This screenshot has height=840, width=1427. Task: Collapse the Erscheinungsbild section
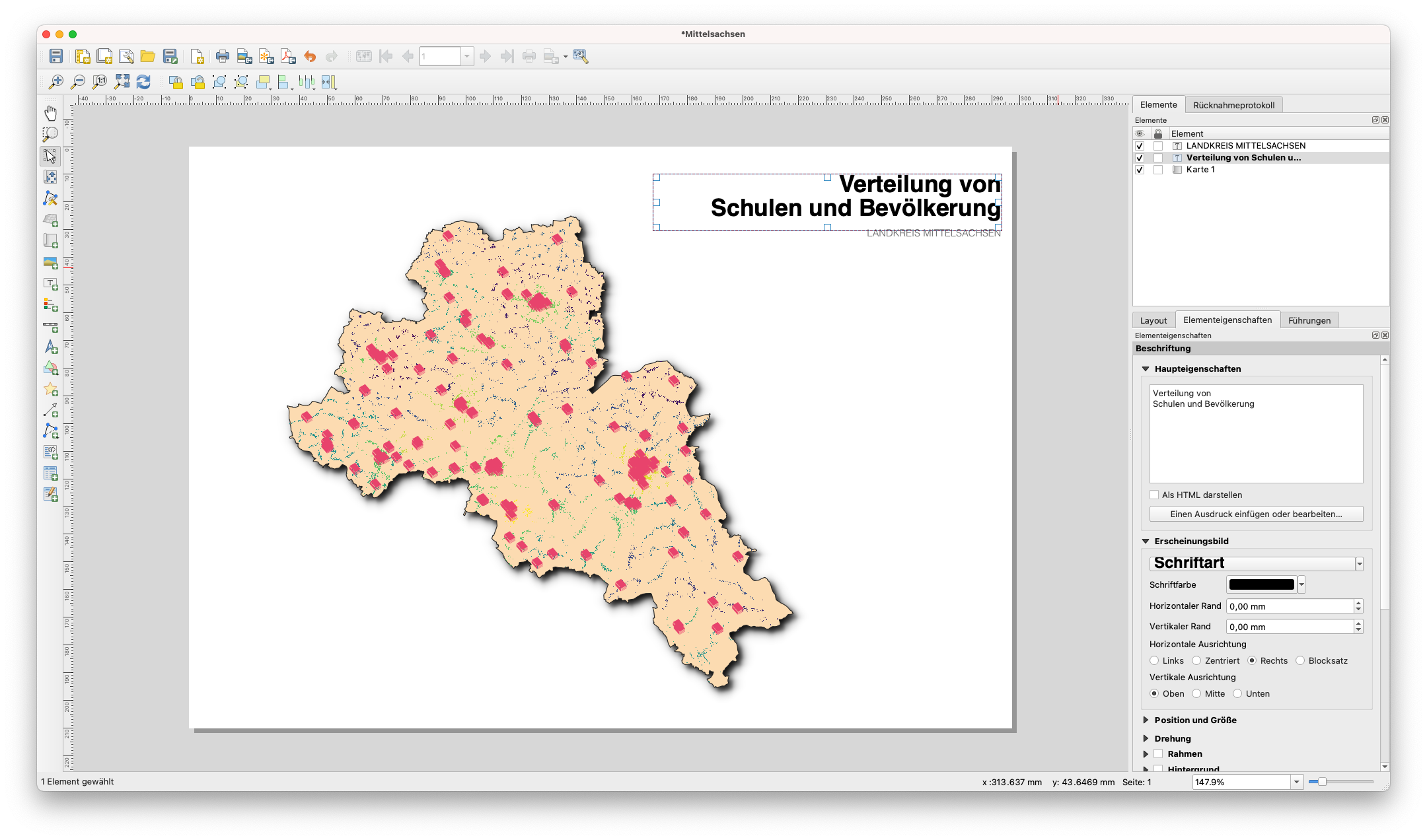(x=1146, y=541)
